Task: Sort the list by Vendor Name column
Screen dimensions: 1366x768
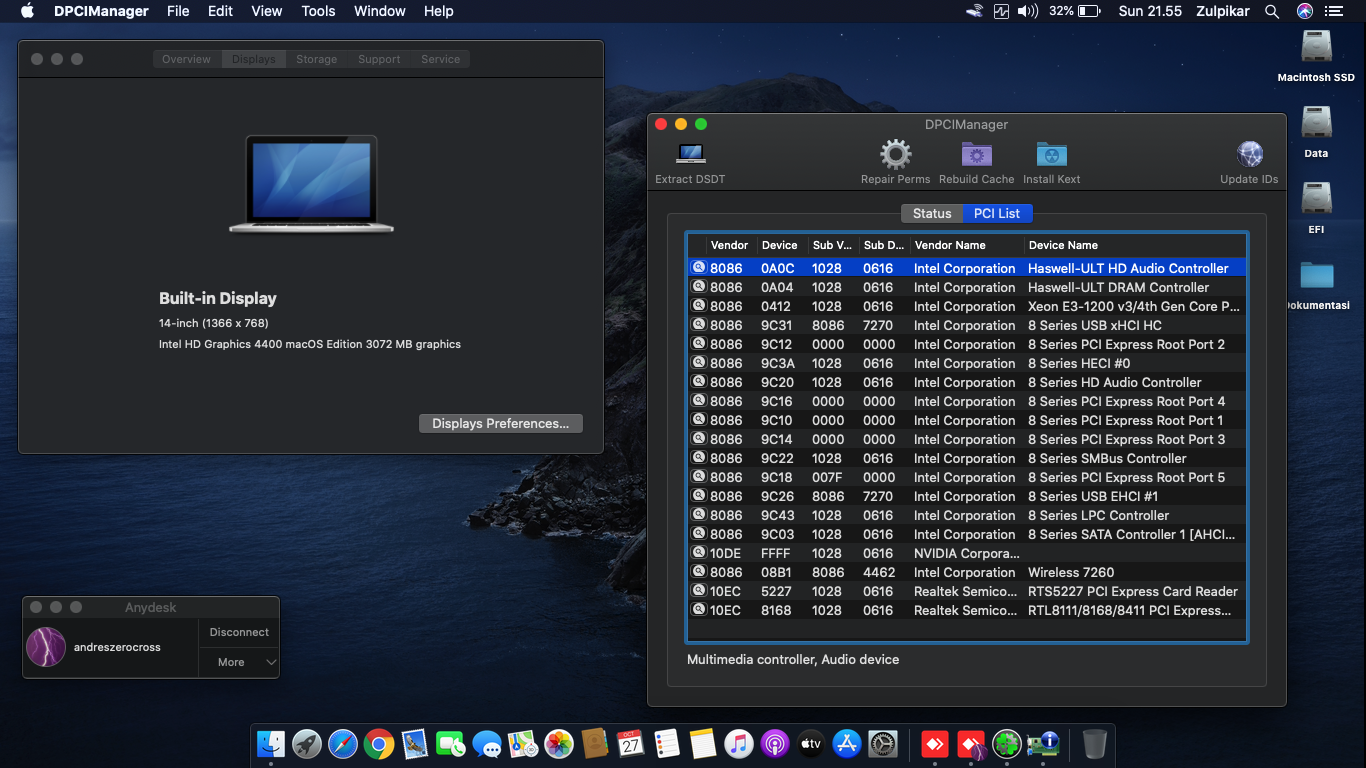Action: pyautogui.click(x=950, y=245)
